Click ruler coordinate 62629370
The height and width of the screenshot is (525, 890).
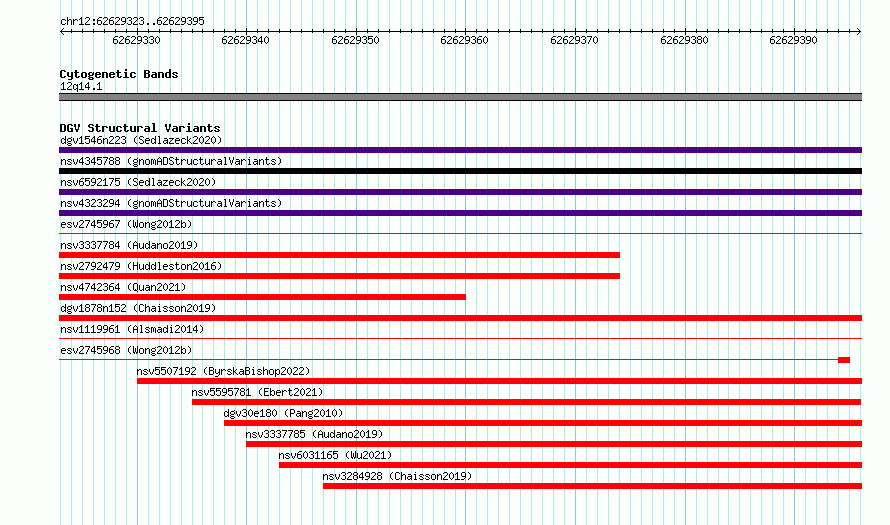click(574, 40)
